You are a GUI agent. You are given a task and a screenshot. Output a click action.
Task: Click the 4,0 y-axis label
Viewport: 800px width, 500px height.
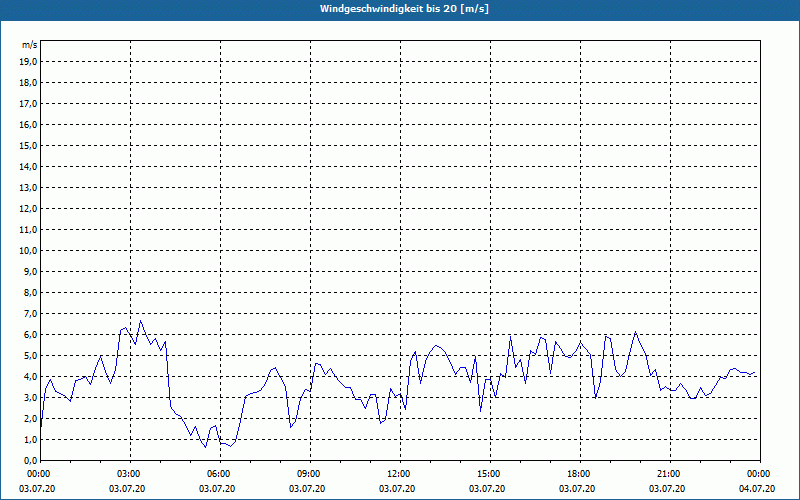tap(30, 377)
